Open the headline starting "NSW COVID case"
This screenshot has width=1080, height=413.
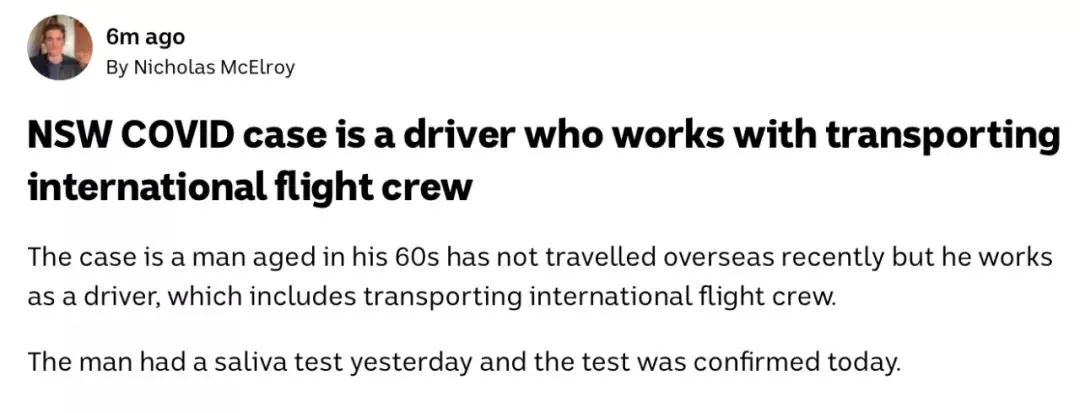[542, 161]
